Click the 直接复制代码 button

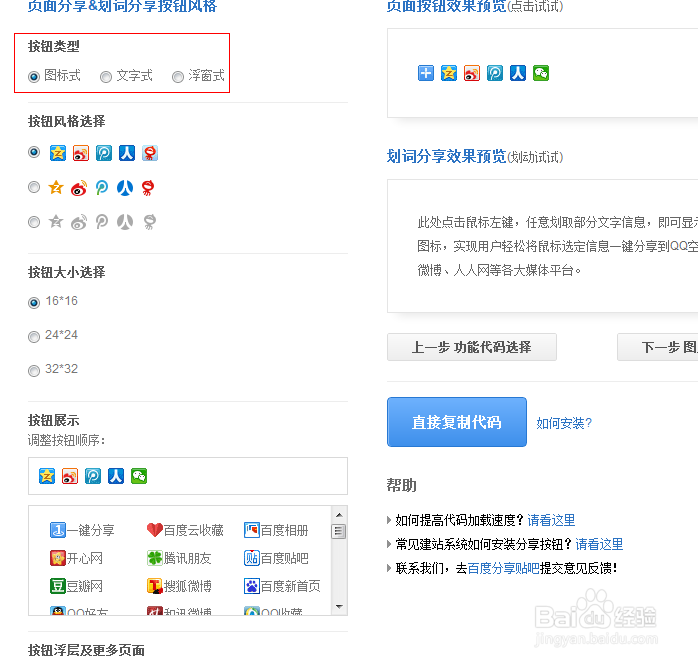coord(457,422)
